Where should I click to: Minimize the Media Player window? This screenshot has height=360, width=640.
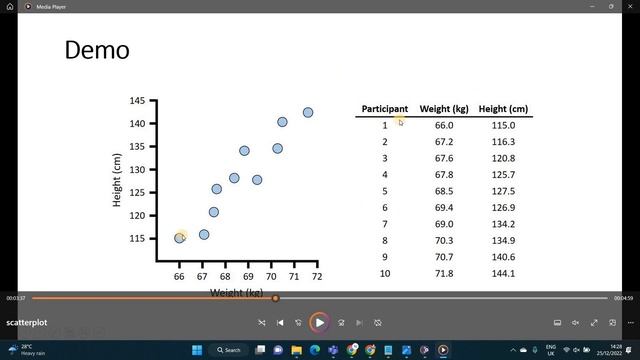(x=592, y=7)
